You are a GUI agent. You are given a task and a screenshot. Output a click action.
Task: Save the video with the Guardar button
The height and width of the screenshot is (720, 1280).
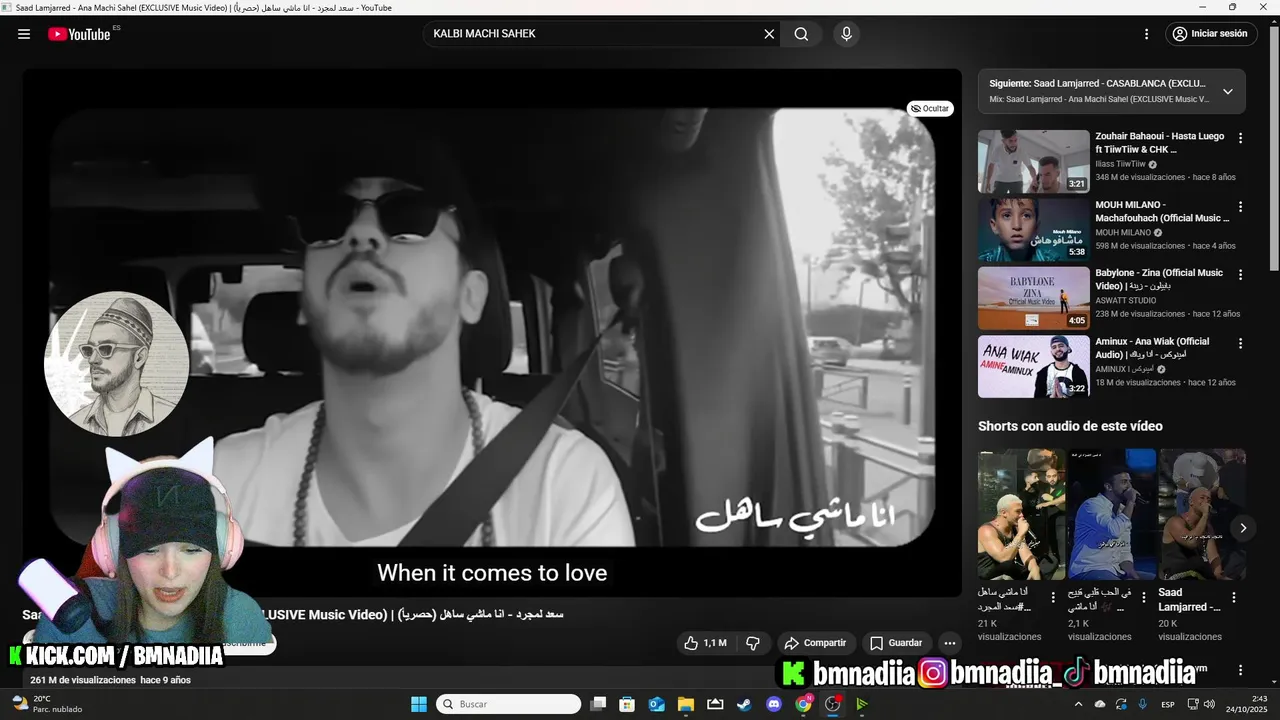point(896,643)
